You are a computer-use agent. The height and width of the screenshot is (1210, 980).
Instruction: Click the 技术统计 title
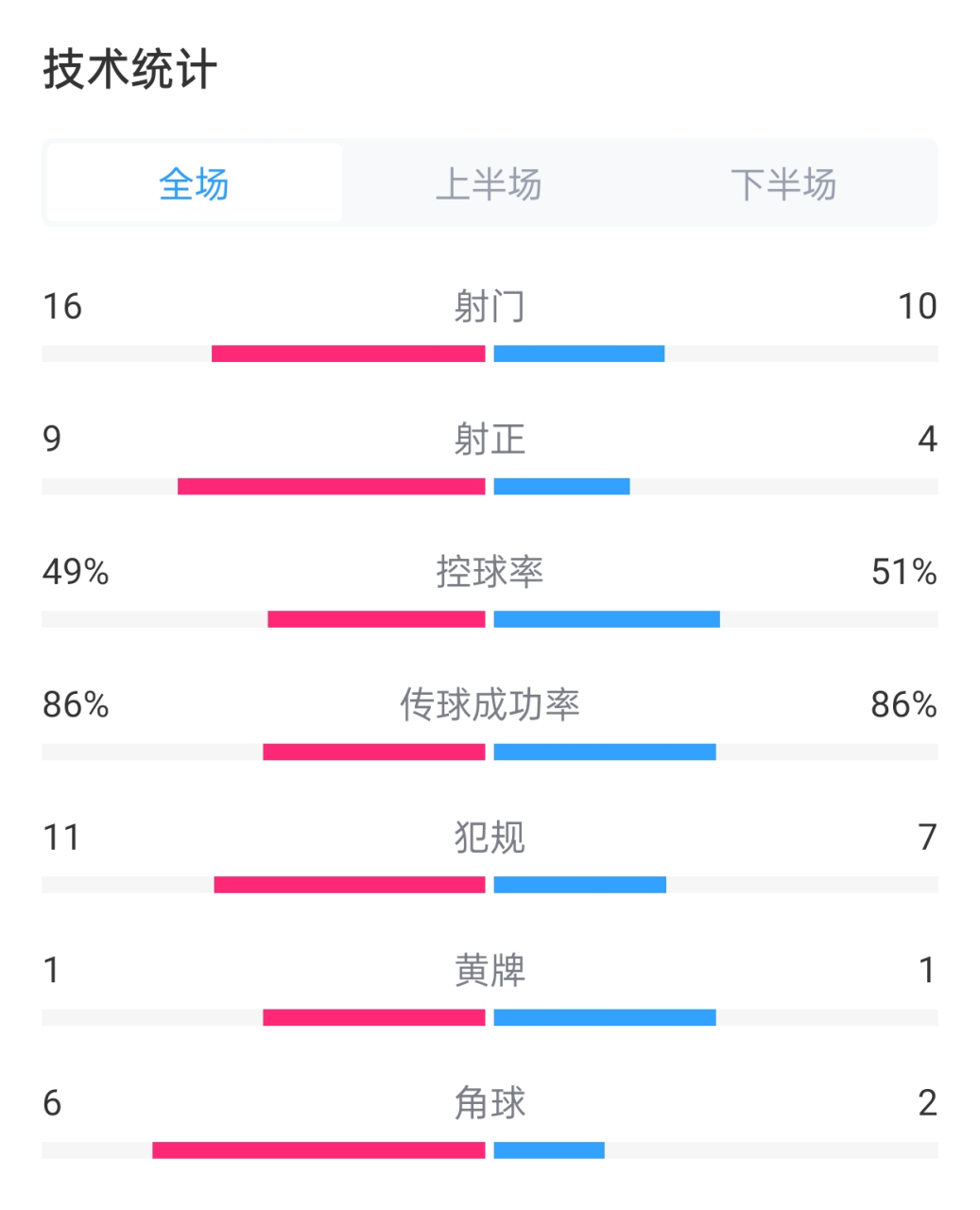pos(126,68)
